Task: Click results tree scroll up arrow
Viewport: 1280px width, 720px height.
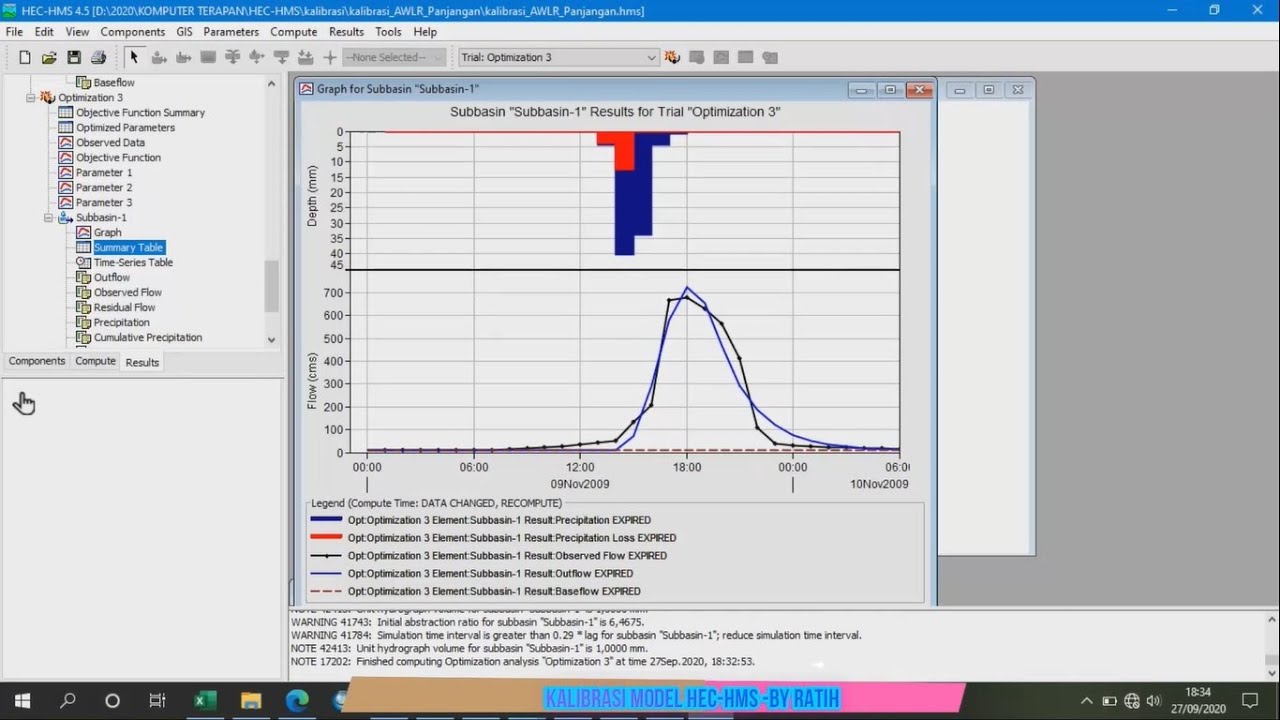Action: (x=271, y=84)
